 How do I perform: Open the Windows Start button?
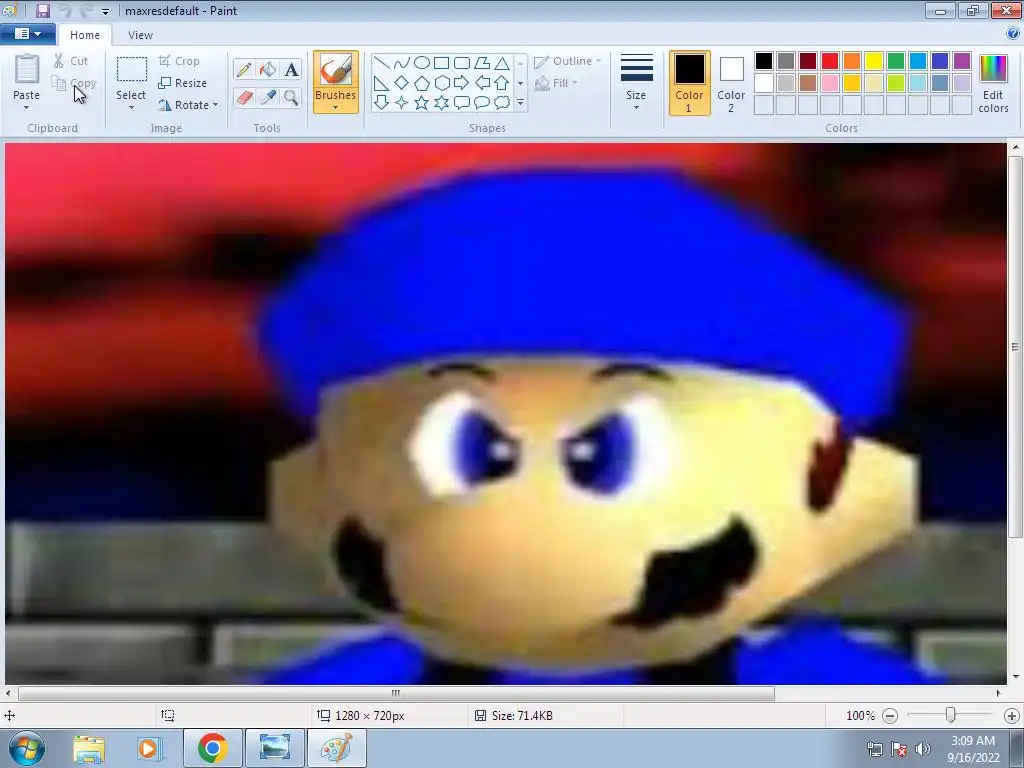pos(27,748)
